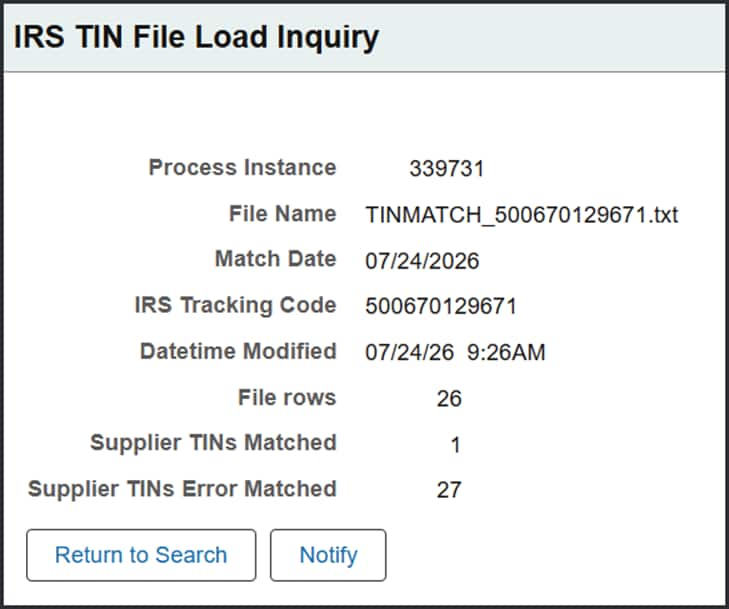The width and height of the screenshot is (729, 609).
Task: Click the Supplier TINs Matched value 1
Action: [456, 445]
